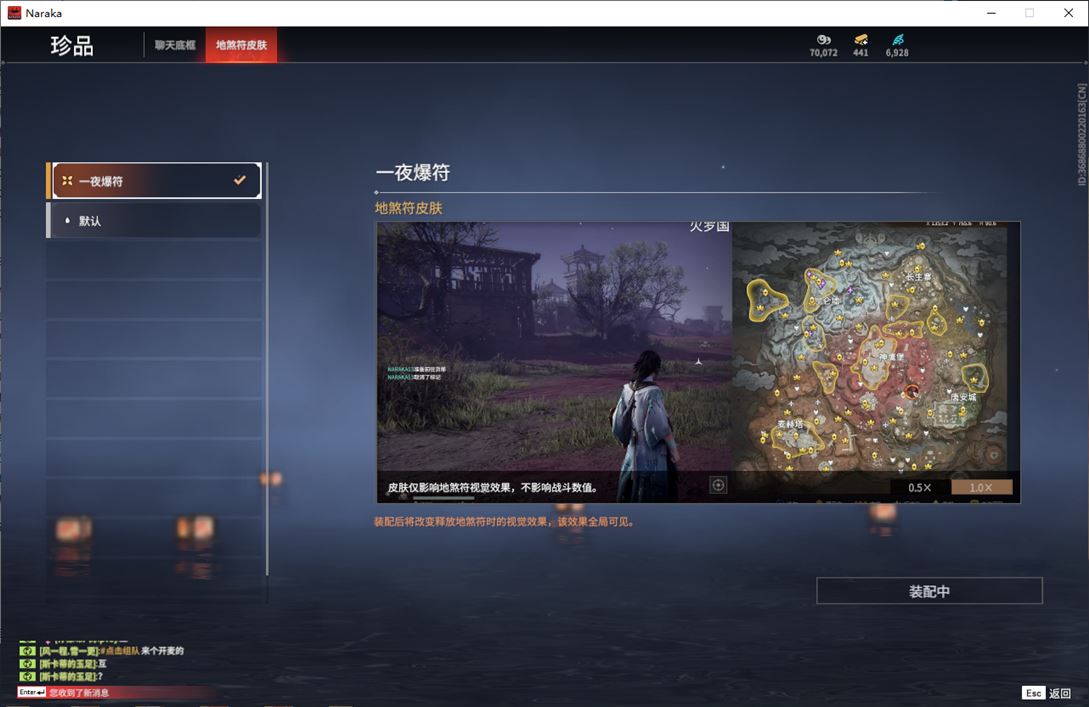Click the skin list scrollbar
The image size is (1089, 707).
point(267,368)
